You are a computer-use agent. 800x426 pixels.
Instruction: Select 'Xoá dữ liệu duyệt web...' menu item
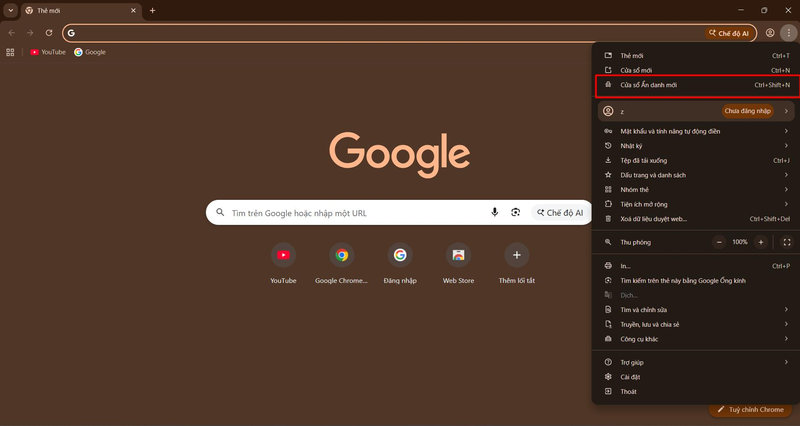click(696, 219)
